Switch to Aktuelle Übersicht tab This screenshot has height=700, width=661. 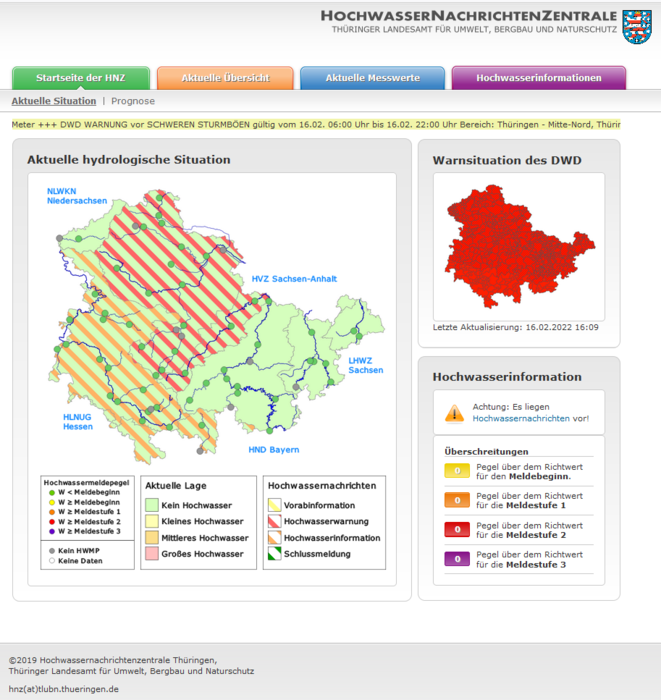(226, 78)
